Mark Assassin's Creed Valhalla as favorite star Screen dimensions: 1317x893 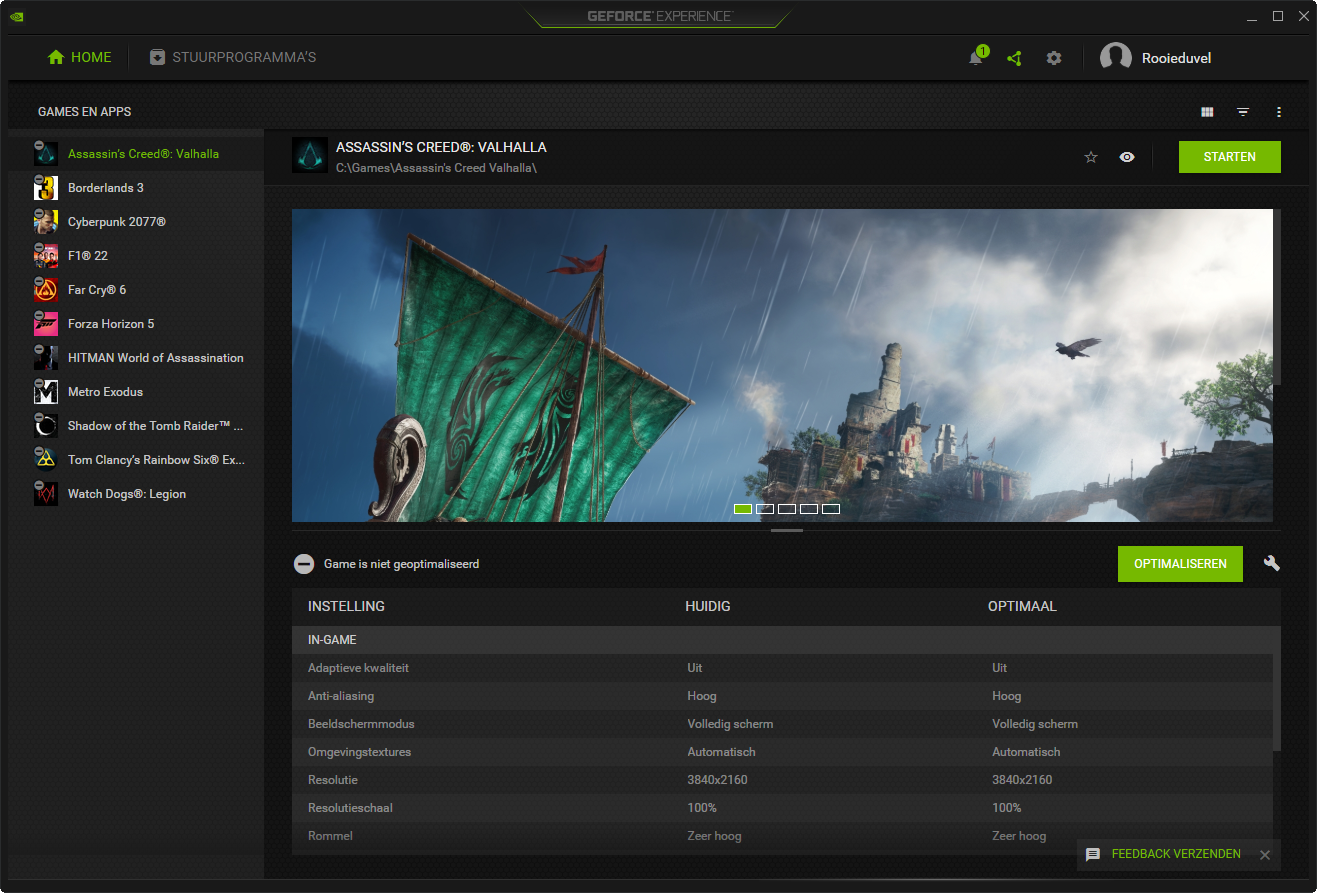1091,157
